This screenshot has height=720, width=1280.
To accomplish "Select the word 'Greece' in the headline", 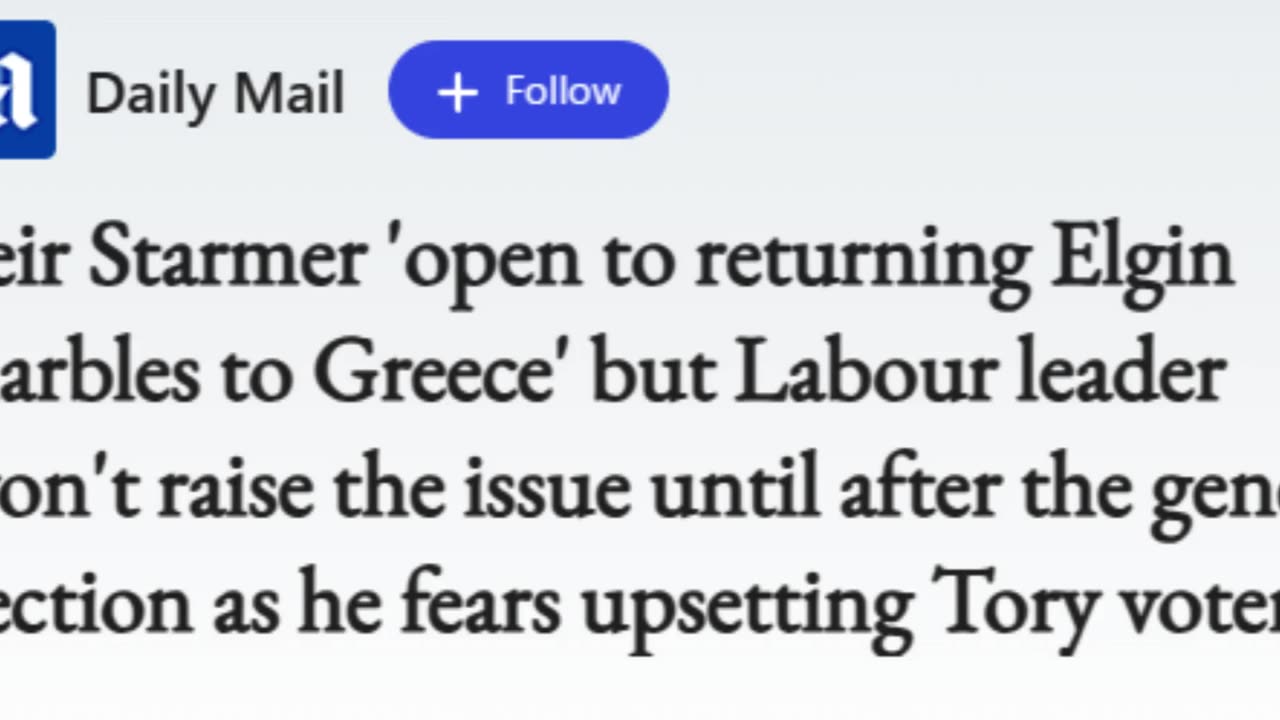I will 434,374.
